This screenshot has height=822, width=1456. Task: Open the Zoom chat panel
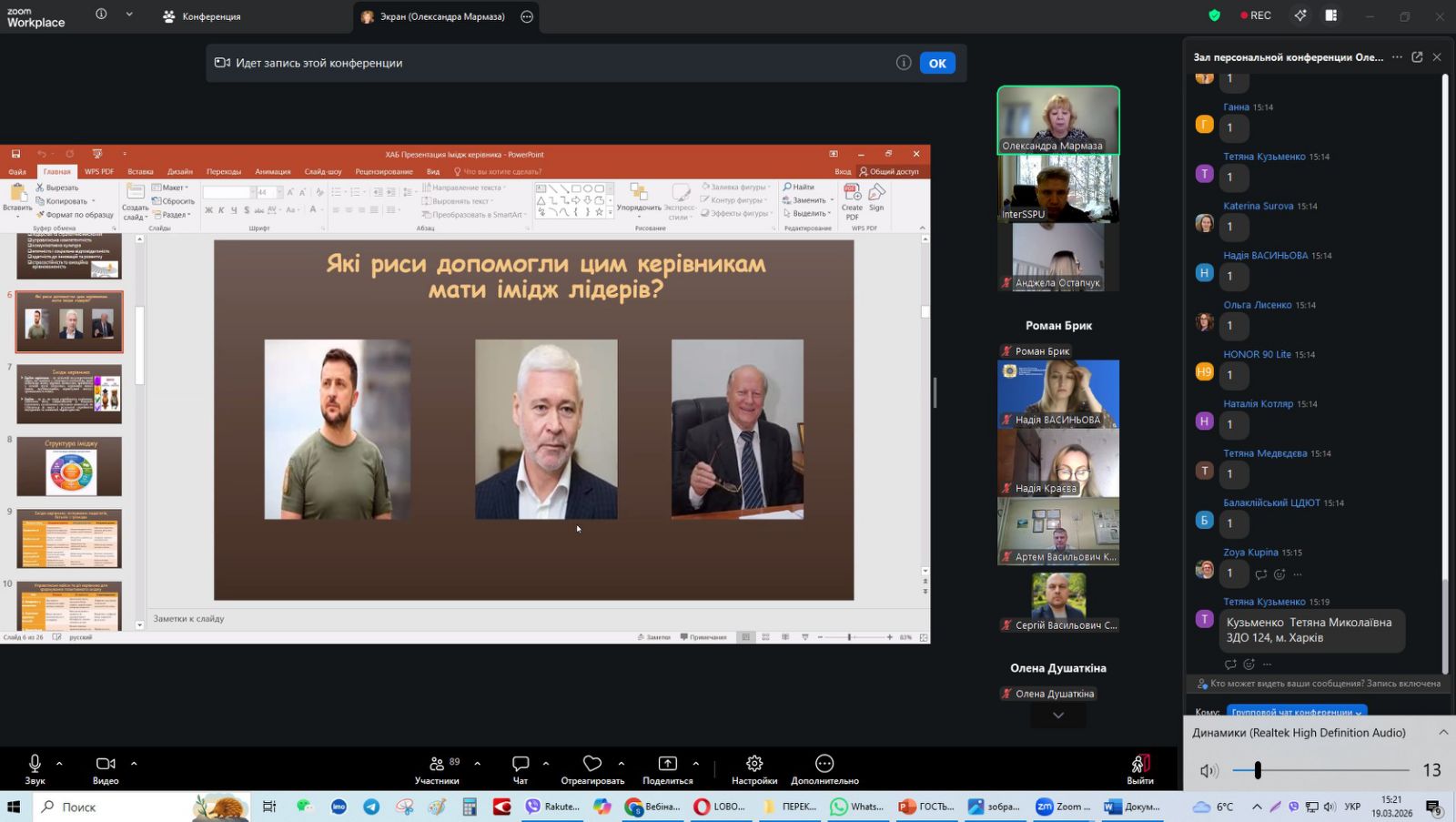point(521,768)
